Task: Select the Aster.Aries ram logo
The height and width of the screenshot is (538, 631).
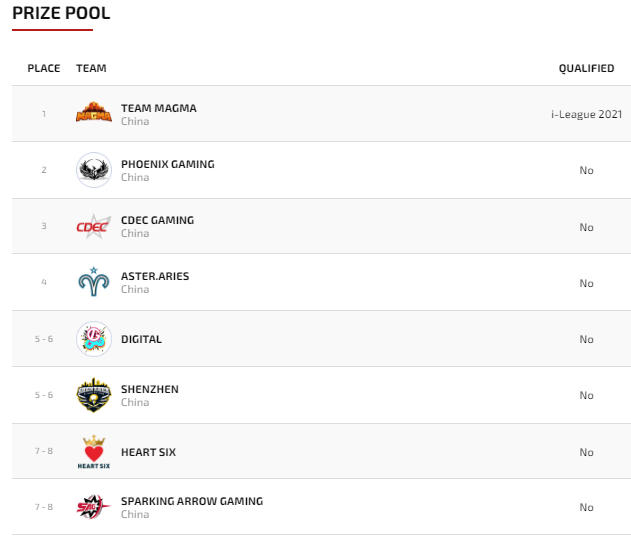Action: tap(94, 282)
